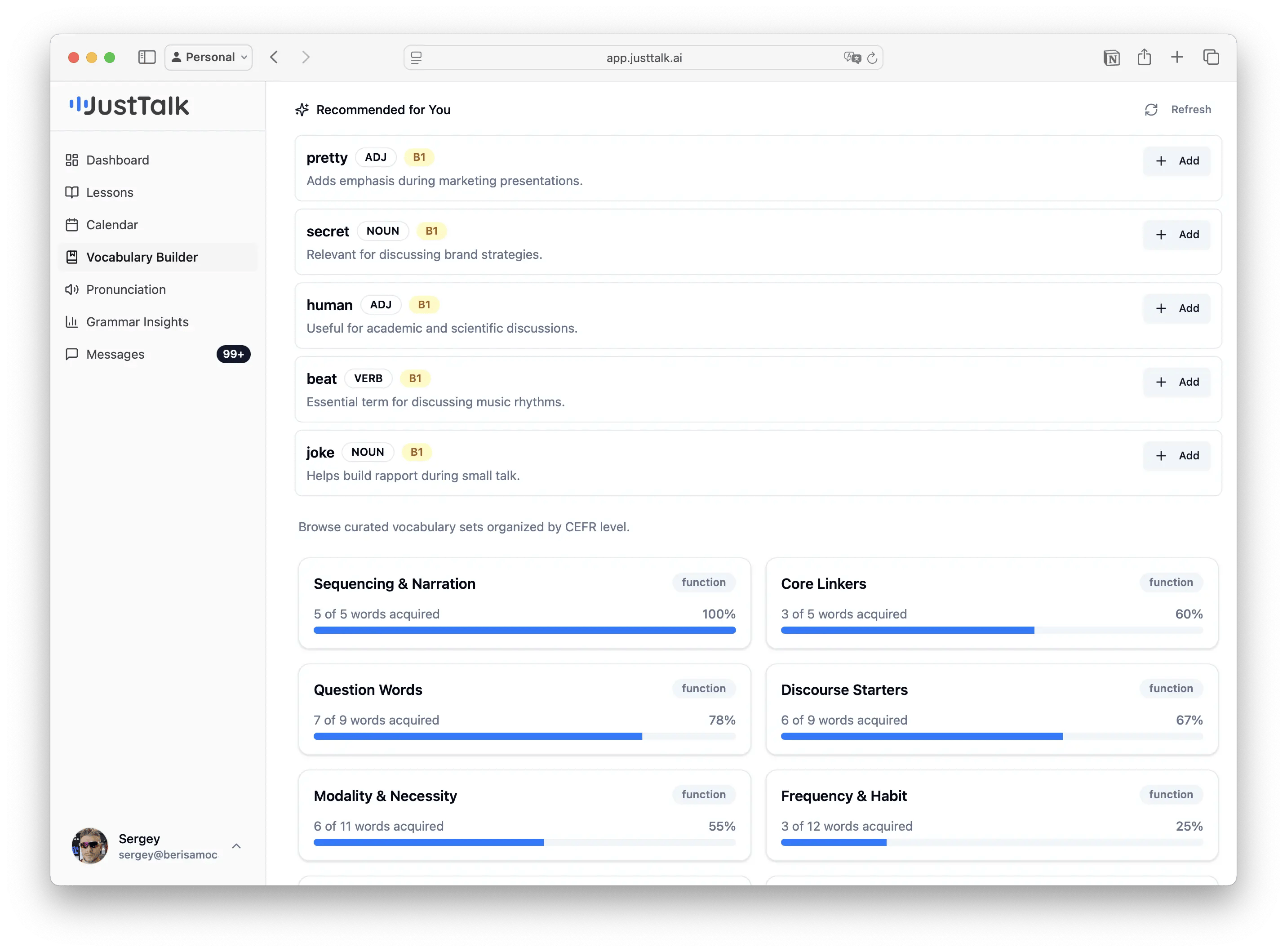Click the app.justtalk.ai address field
1287x952 pixels.
643,58
